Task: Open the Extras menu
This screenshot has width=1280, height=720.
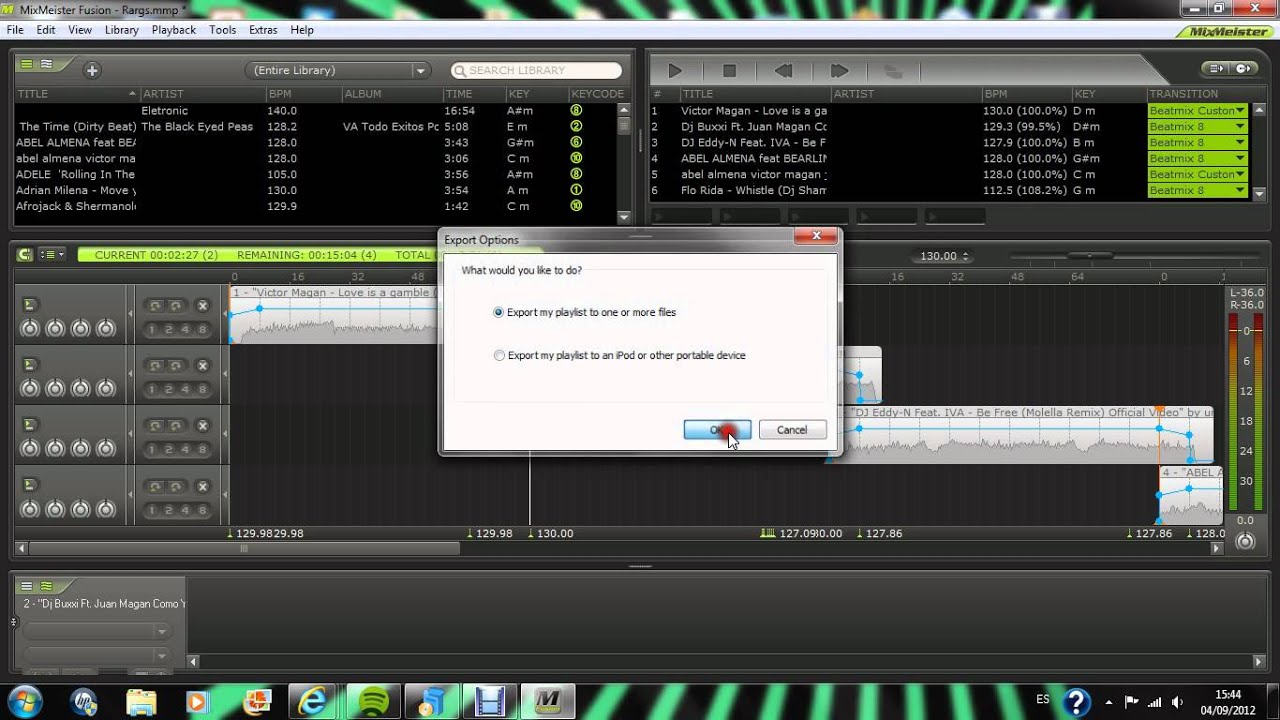Action: (263, 30)
